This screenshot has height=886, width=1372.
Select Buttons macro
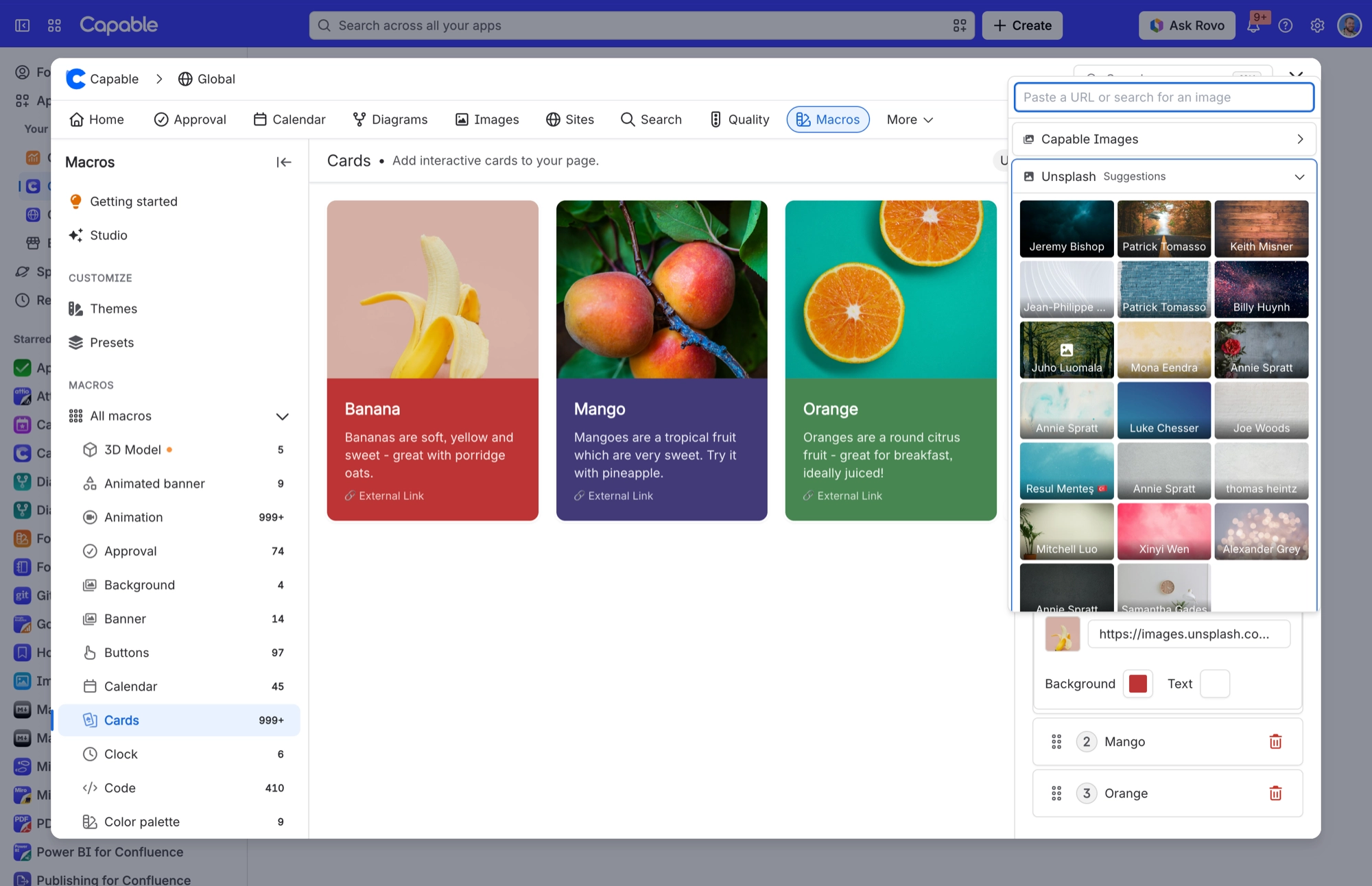tap(179, 653)
